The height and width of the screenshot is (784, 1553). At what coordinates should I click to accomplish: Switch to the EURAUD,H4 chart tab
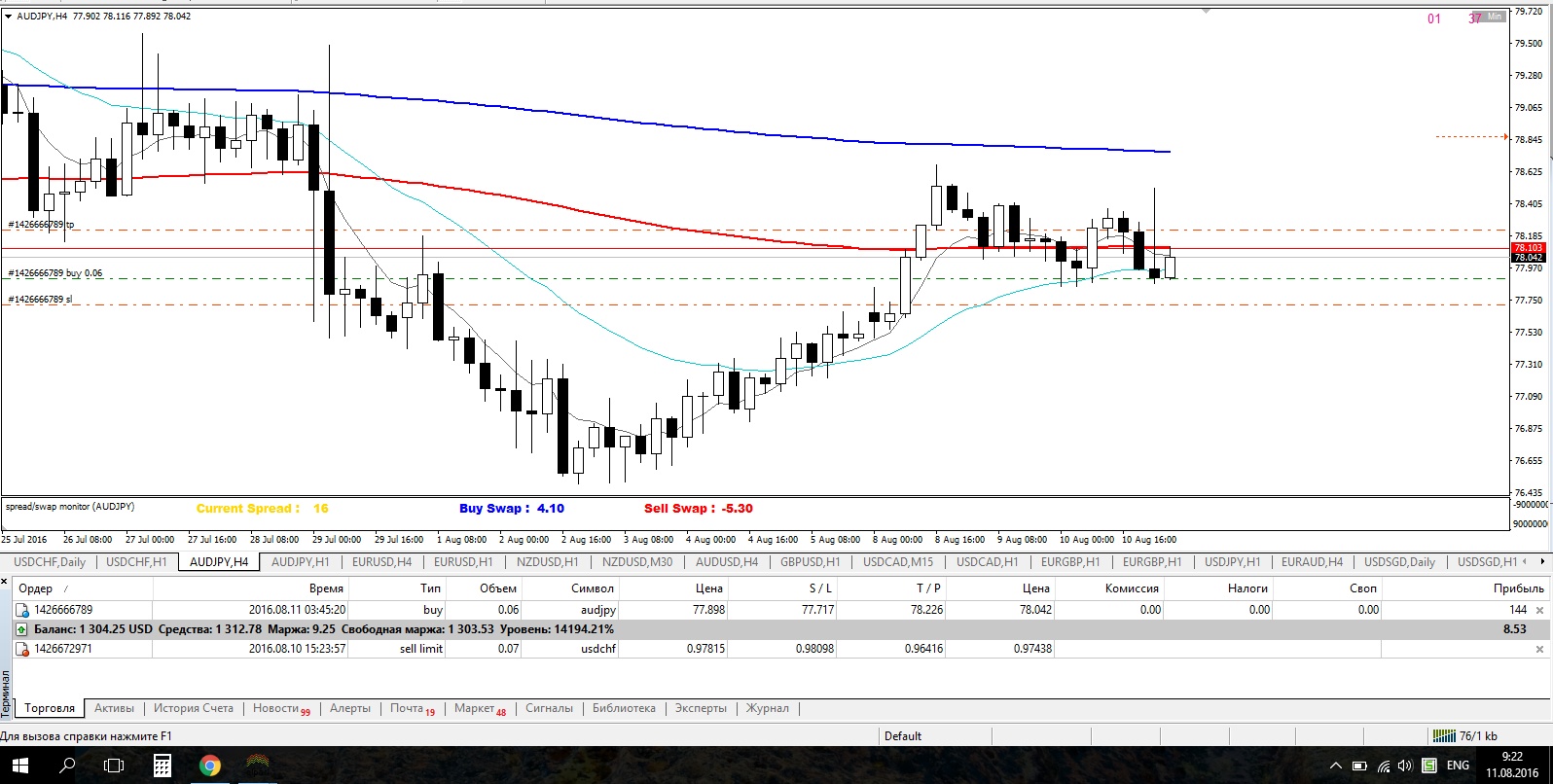pyautogui.click(x=1312, y=562)
